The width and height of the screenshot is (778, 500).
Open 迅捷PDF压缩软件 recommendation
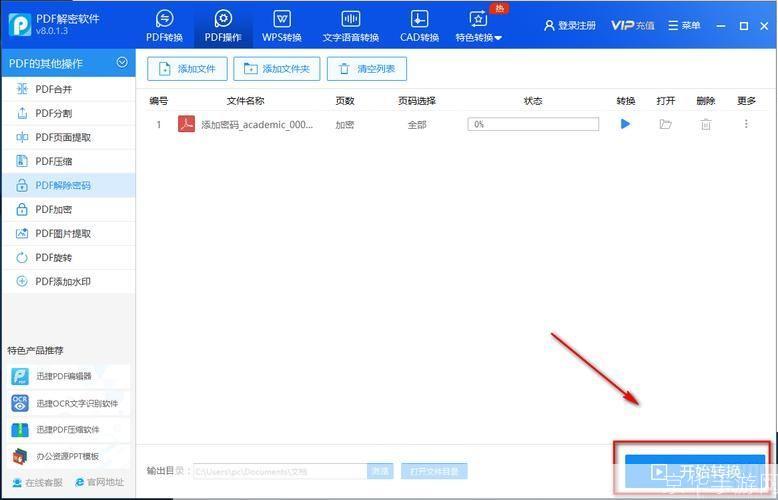[67, 430]
